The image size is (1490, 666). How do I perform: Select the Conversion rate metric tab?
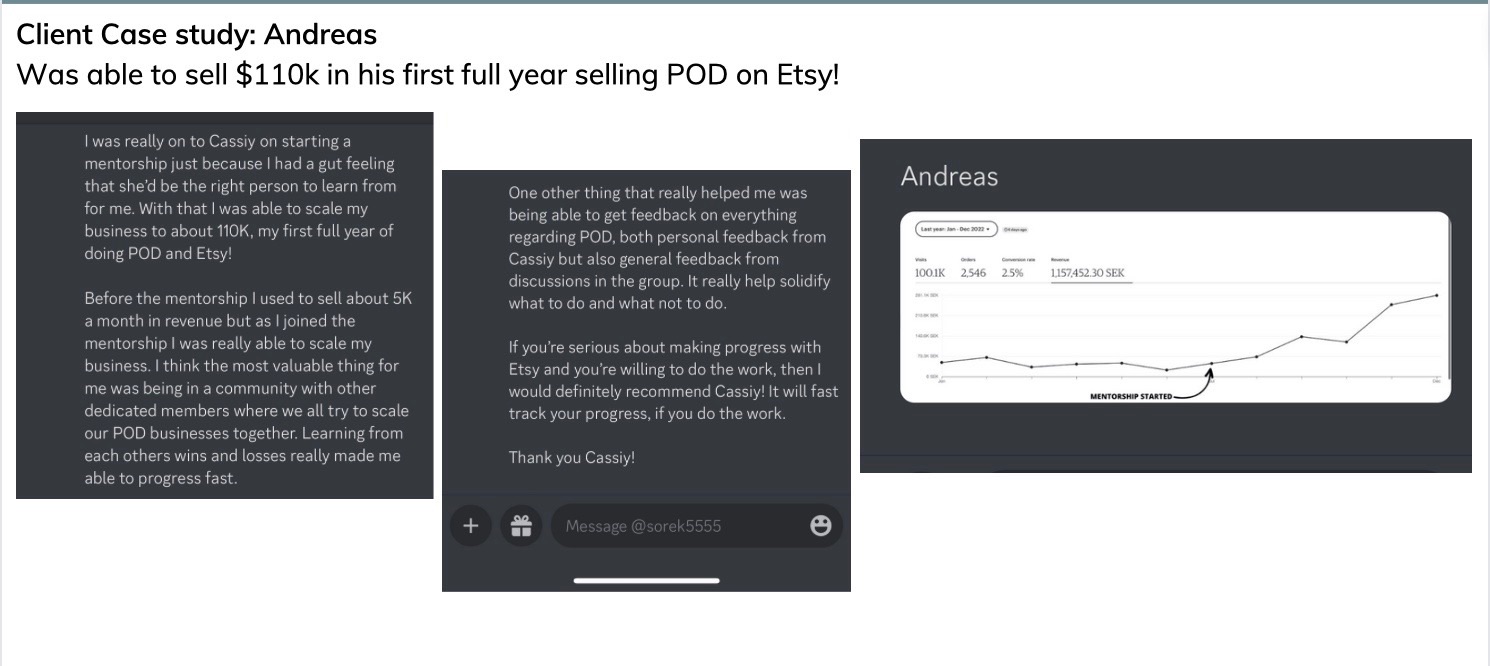point(1018,268)
